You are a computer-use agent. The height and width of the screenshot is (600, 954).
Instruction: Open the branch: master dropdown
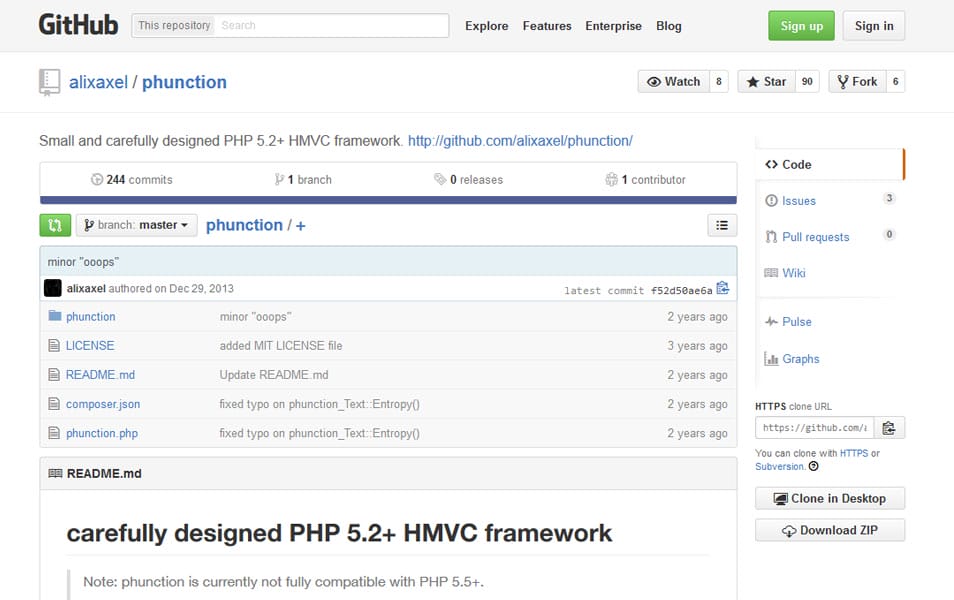pos(136,225)
